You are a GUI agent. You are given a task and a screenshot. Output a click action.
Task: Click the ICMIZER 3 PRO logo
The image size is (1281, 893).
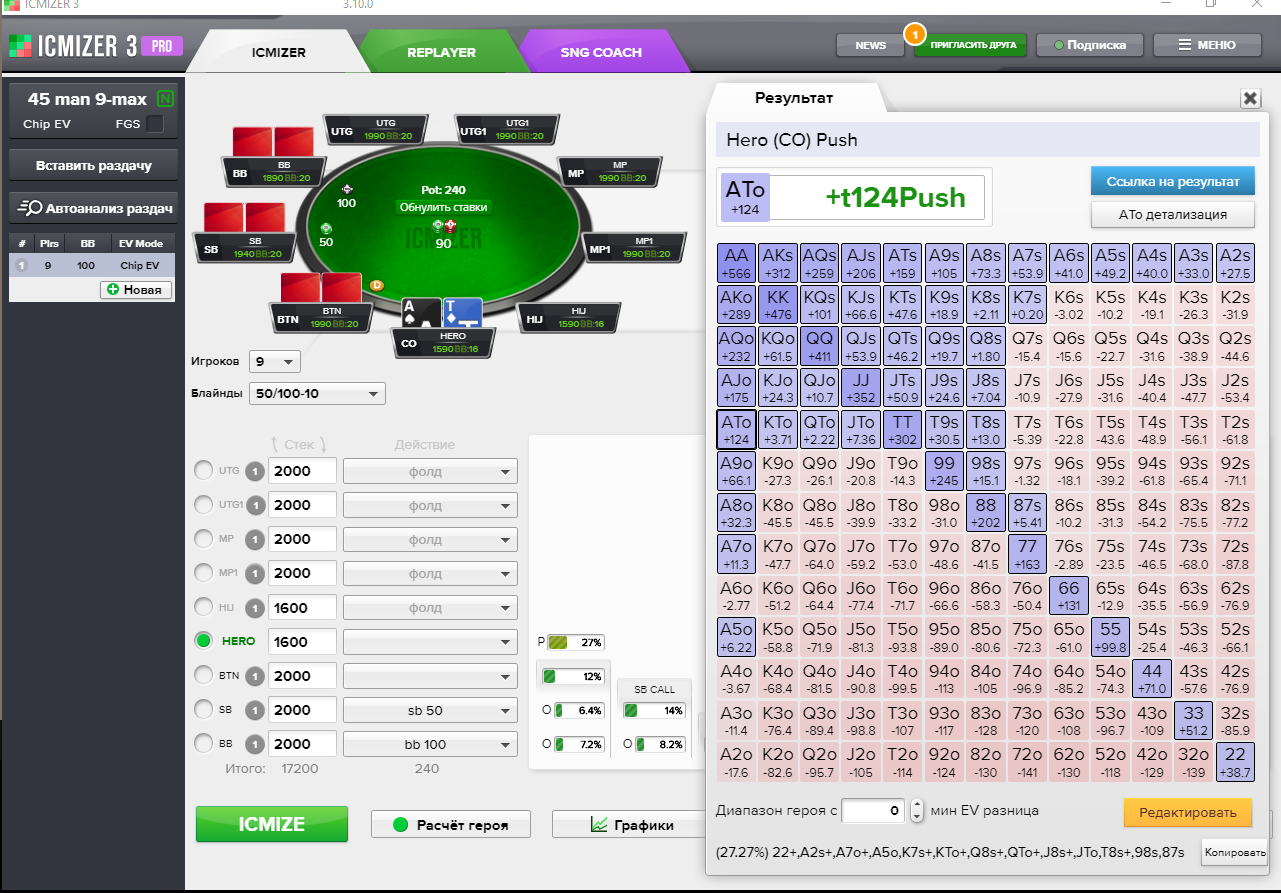tap(95, 45)
